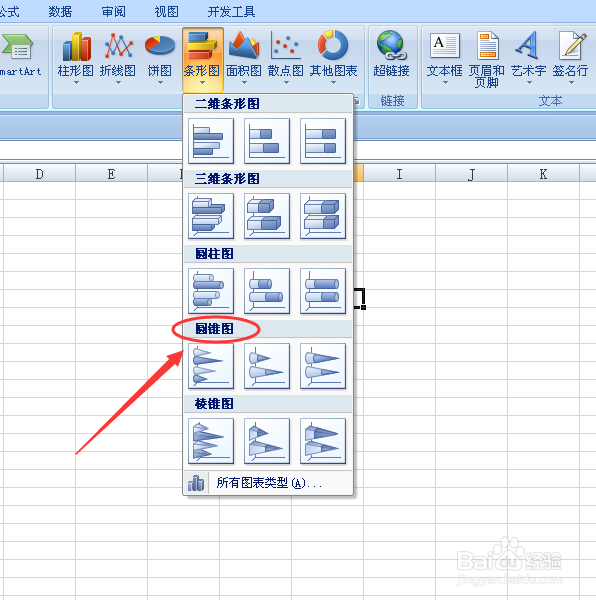Viewport: 596px width, 600px height.
Task: Expand dropdown arrow under 文本框
Action: tap(445, 82)
